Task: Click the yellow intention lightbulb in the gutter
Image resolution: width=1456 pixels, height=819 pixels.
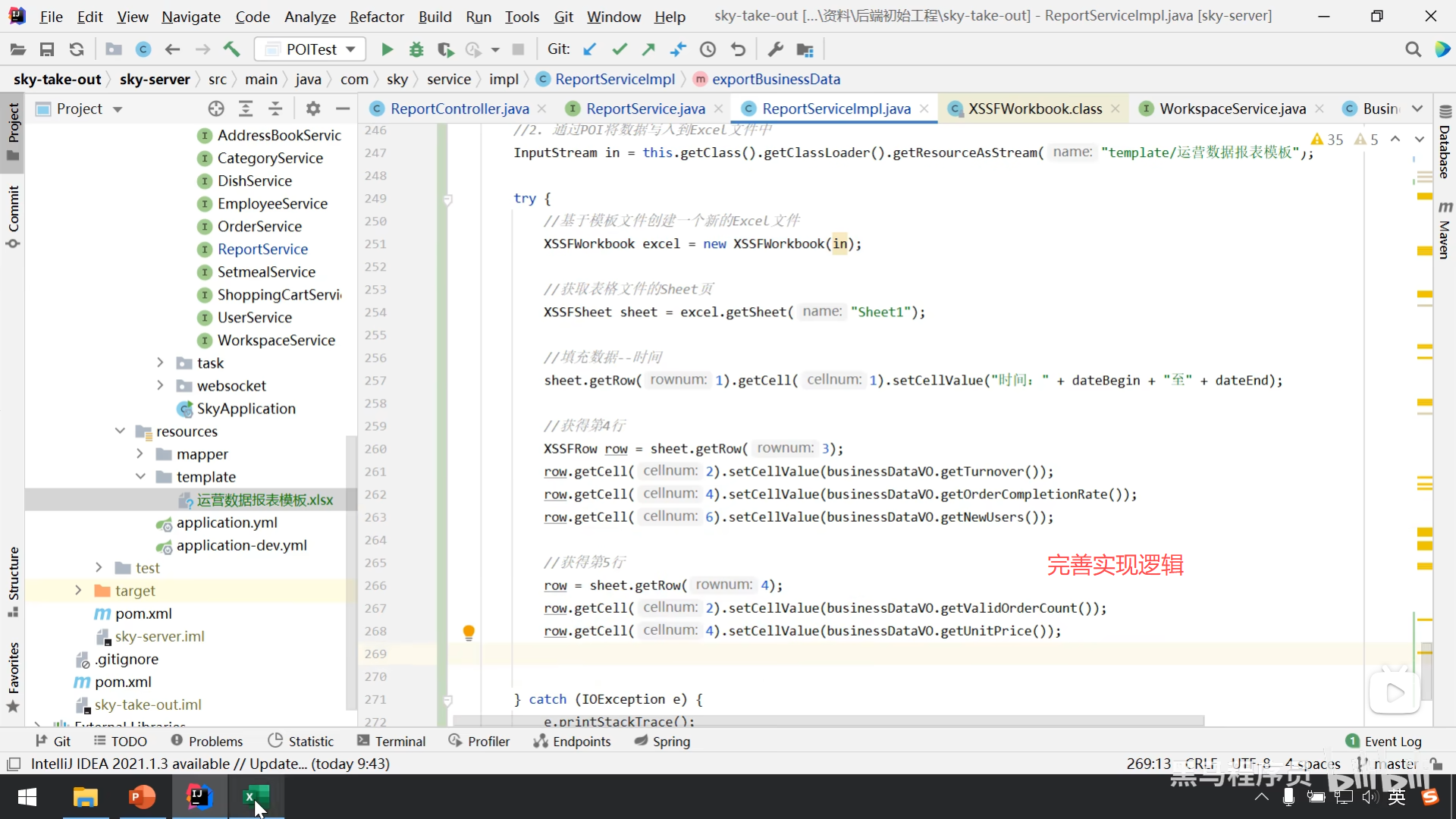Action: [469, 632]
